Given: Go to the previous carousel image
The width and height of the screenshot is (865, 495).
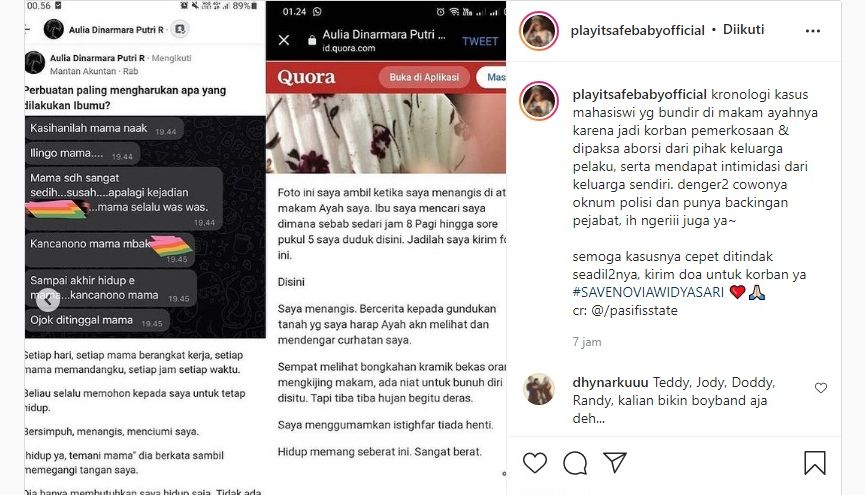Looking at the screenshot, I should coord(48,300).
